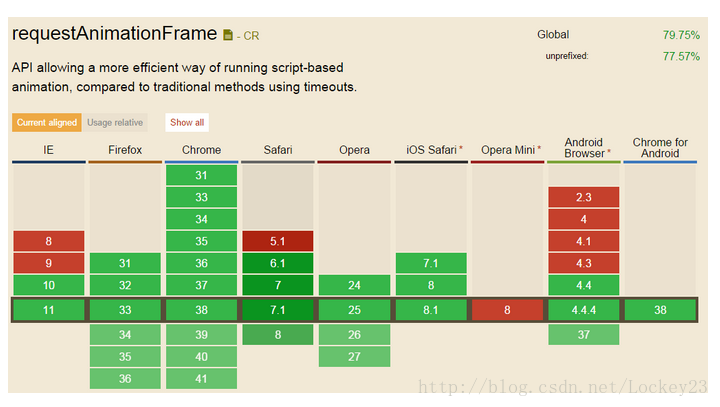The height and width of the screenshot is (407, 720).
Task: Click the spec document icon beside requestAnimationFrame
Action: pyautogui.click(x=228, y=36)
